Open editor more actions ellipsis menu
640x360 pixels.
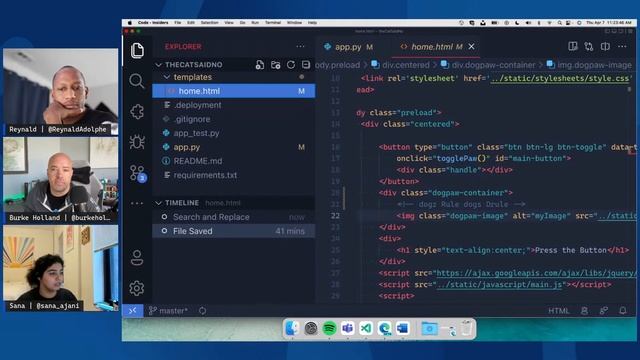(622, 47)
